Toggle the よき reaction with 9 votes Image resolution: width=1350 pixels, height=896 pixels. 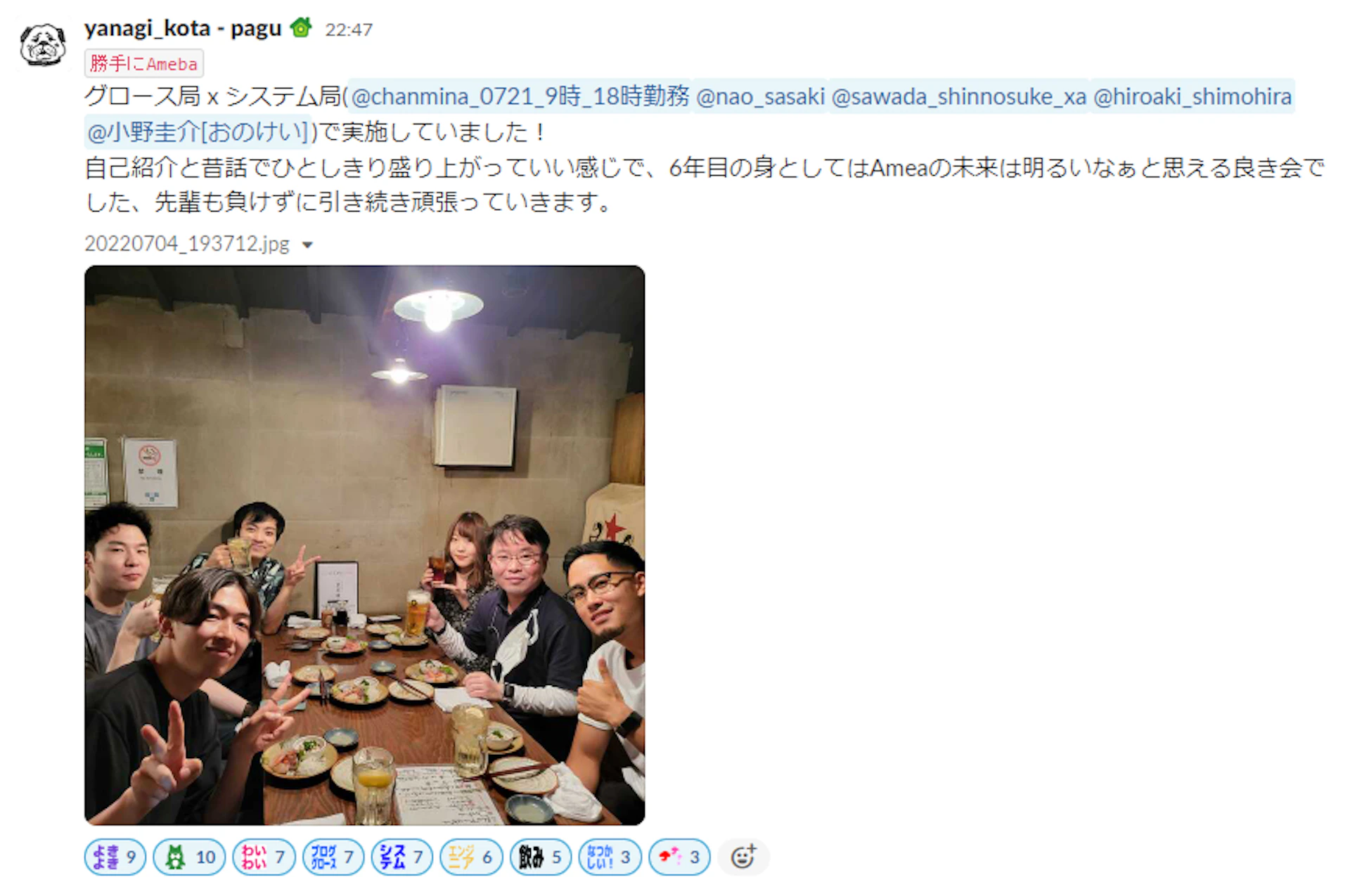[115, 857]
